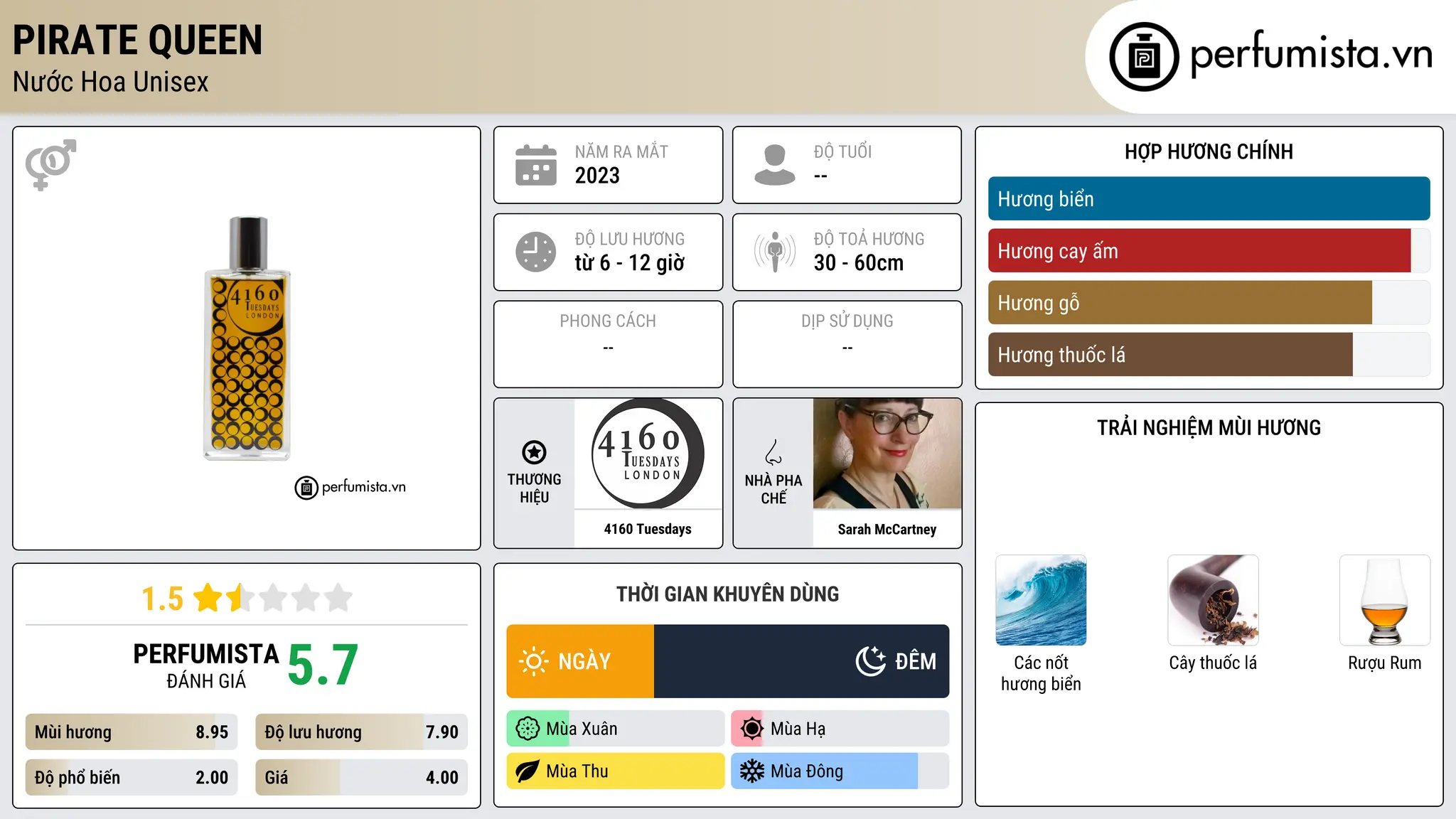This screenshot has width=1456, height=819.
Task: Click the Mùa Xuân season bar
Action: click(616, 729)
